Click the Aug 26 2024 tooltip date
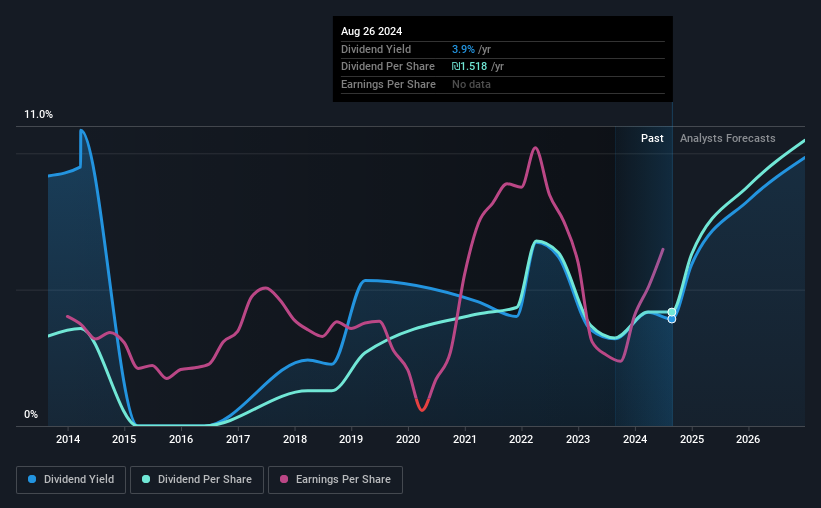Image resolution: width=821 pixels, height=508 pixels. click(371, 31)
